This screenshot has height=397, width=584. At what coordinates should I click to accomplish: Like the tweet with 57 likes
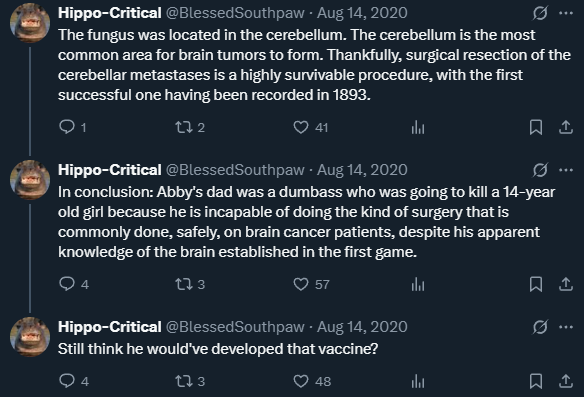coord(301,284)
